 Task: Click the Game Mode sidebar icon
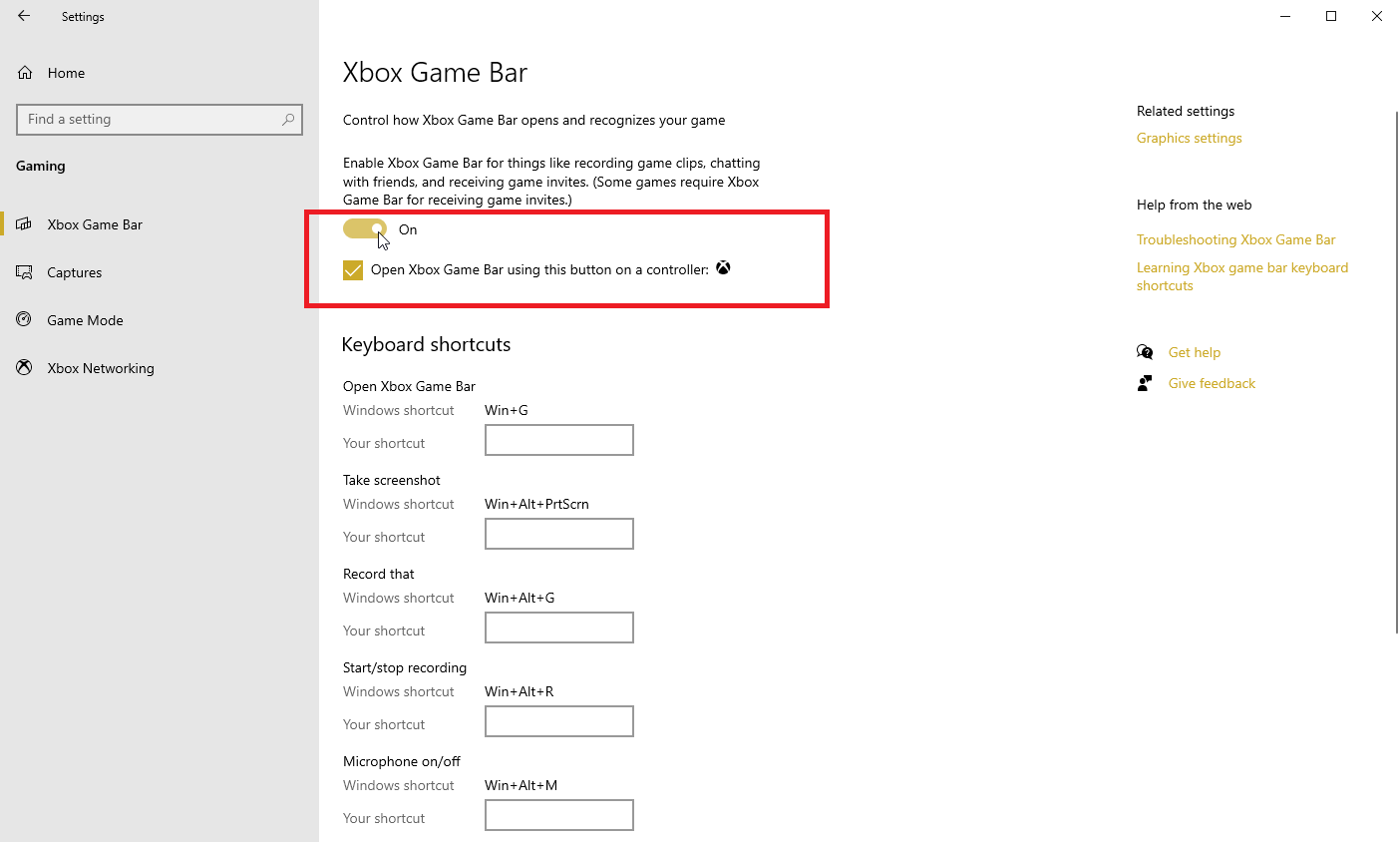[24, 320]
